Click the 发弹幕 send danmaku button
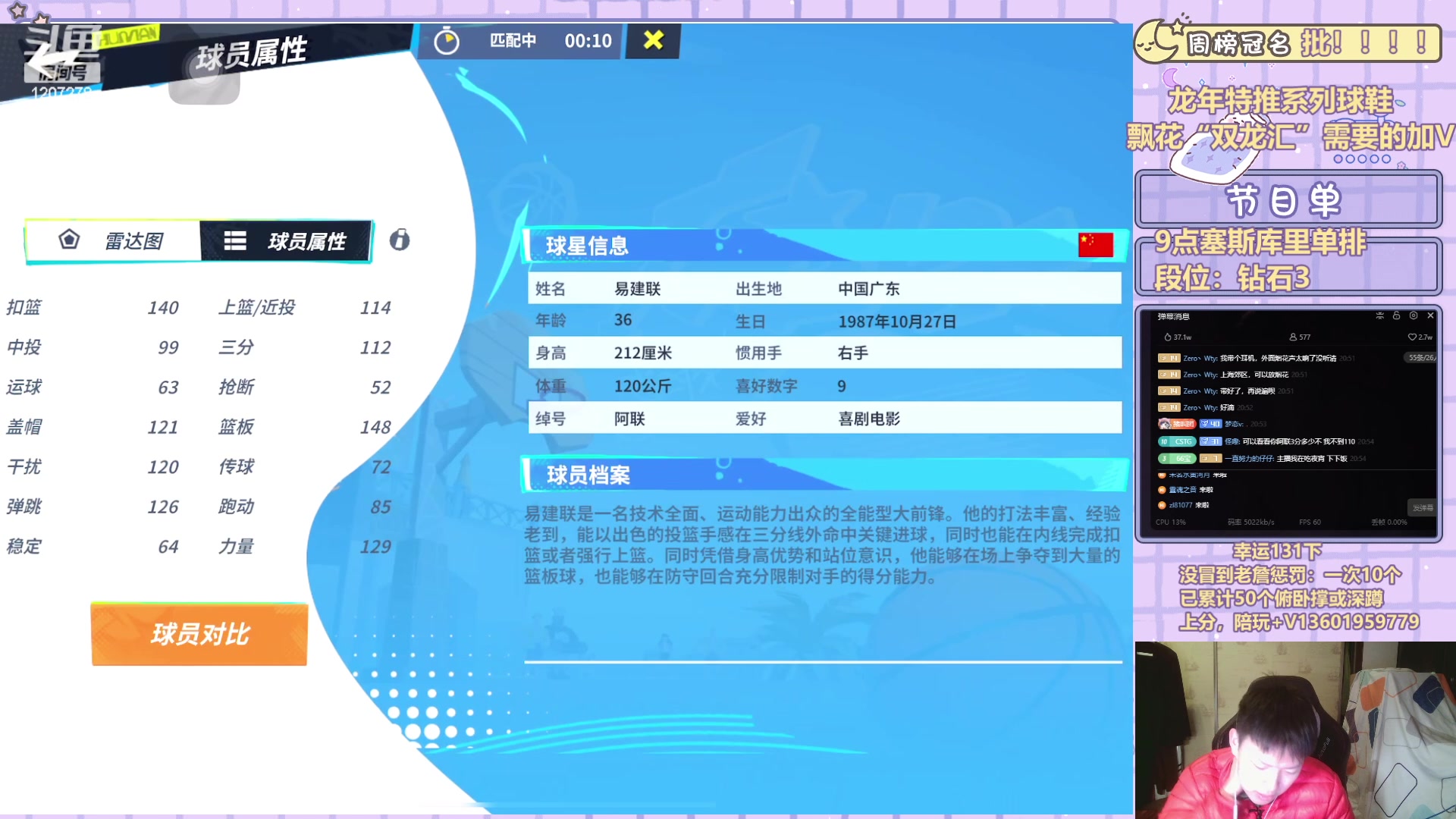Screen dimensions: 1456x819 coord(1423,507)
